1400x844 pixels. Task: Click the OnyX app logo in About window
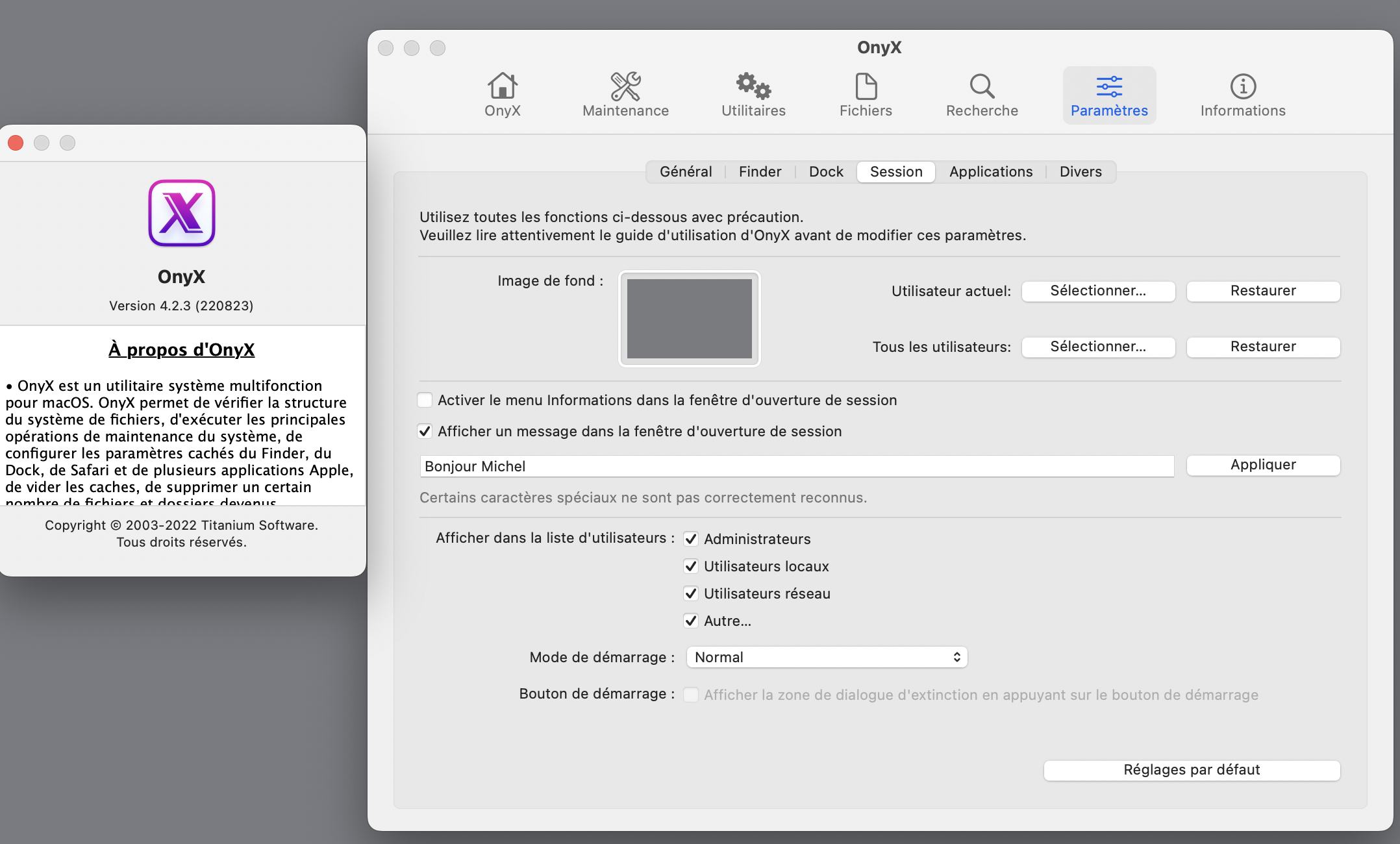click(182, 214)
